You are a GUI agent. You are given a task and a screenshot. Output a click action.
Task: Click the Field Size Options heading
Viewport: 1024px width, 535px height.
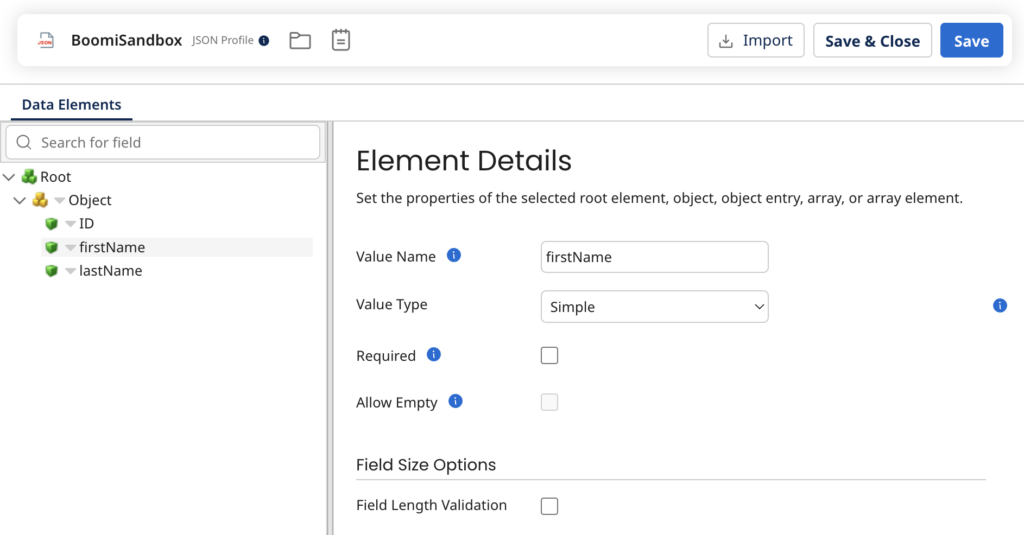(x=426, y=465)
